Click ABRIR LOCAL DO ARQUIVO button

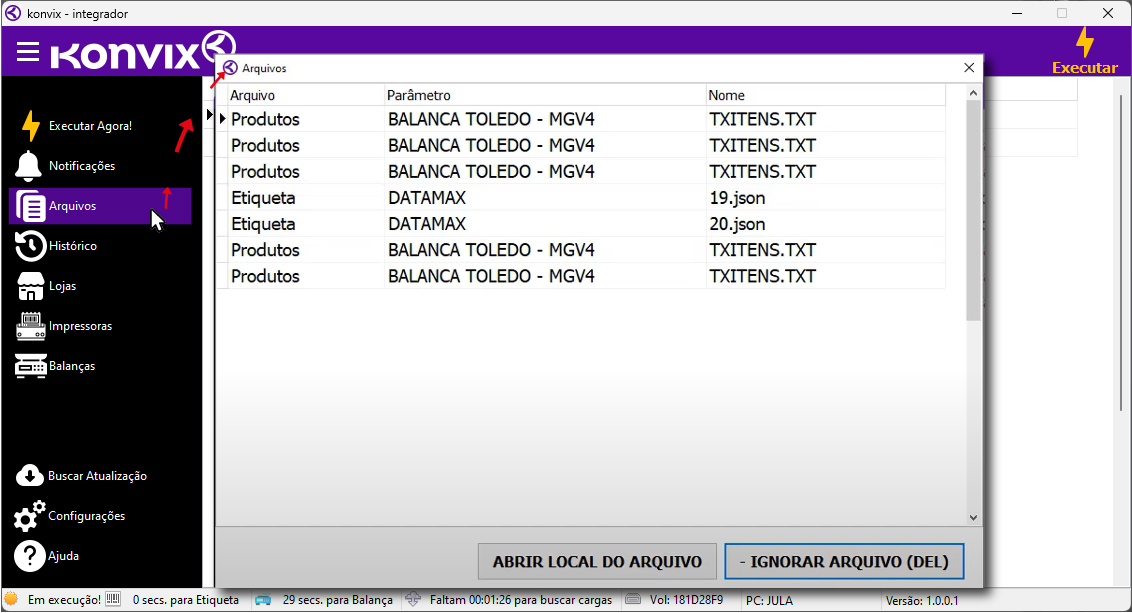pos(597,562)
